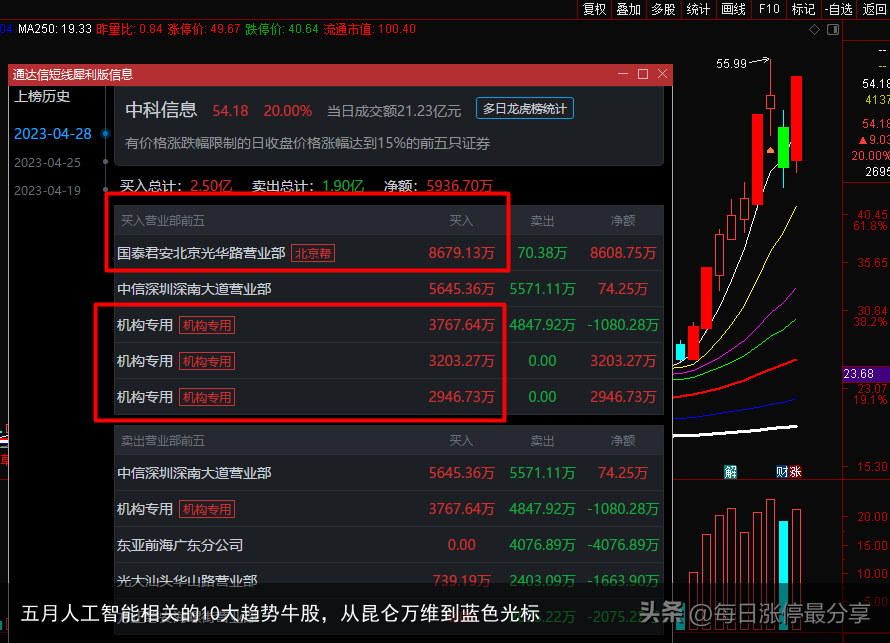Toggle the side panel layout icon
This screenshot has height=643, width=890.
click(x=833, y=30)
